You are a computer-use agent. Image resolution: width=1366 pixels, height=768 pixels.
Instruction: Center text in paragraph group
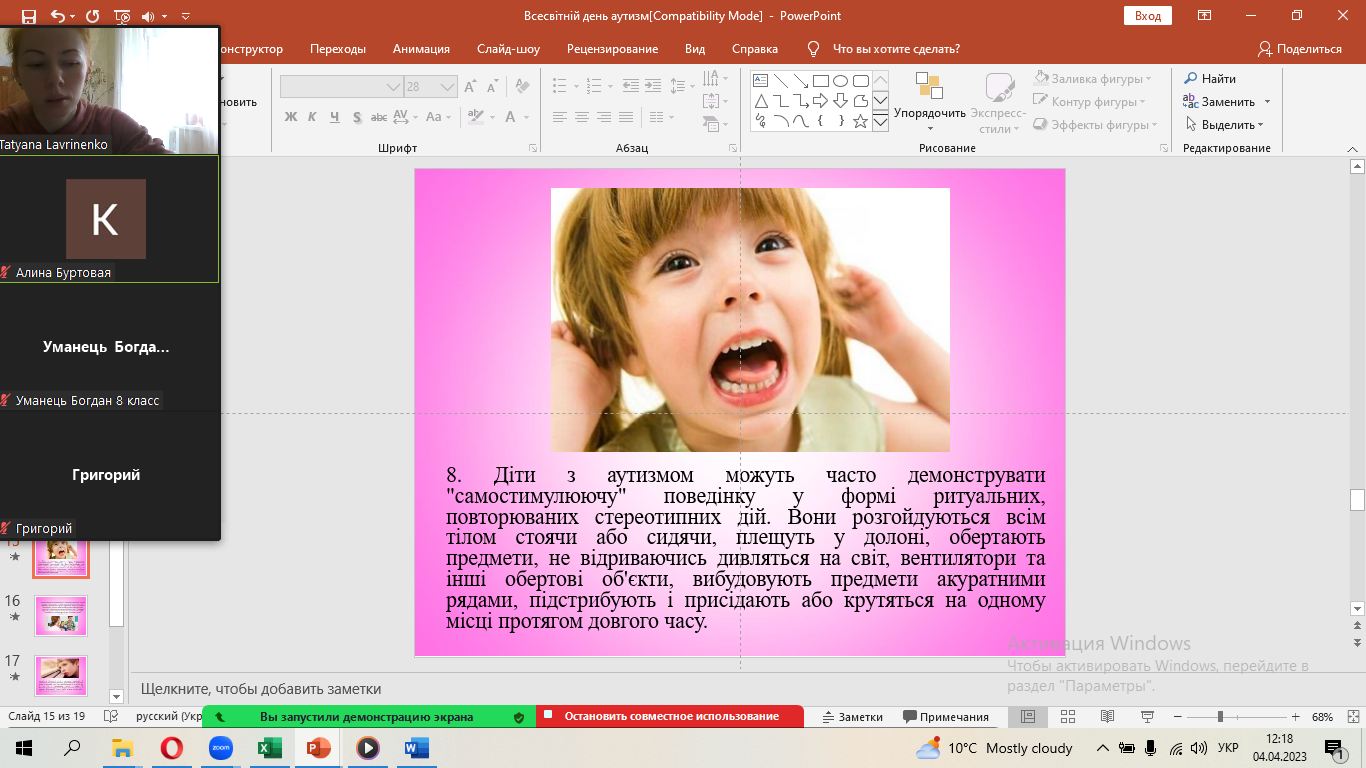coord(582,117)
